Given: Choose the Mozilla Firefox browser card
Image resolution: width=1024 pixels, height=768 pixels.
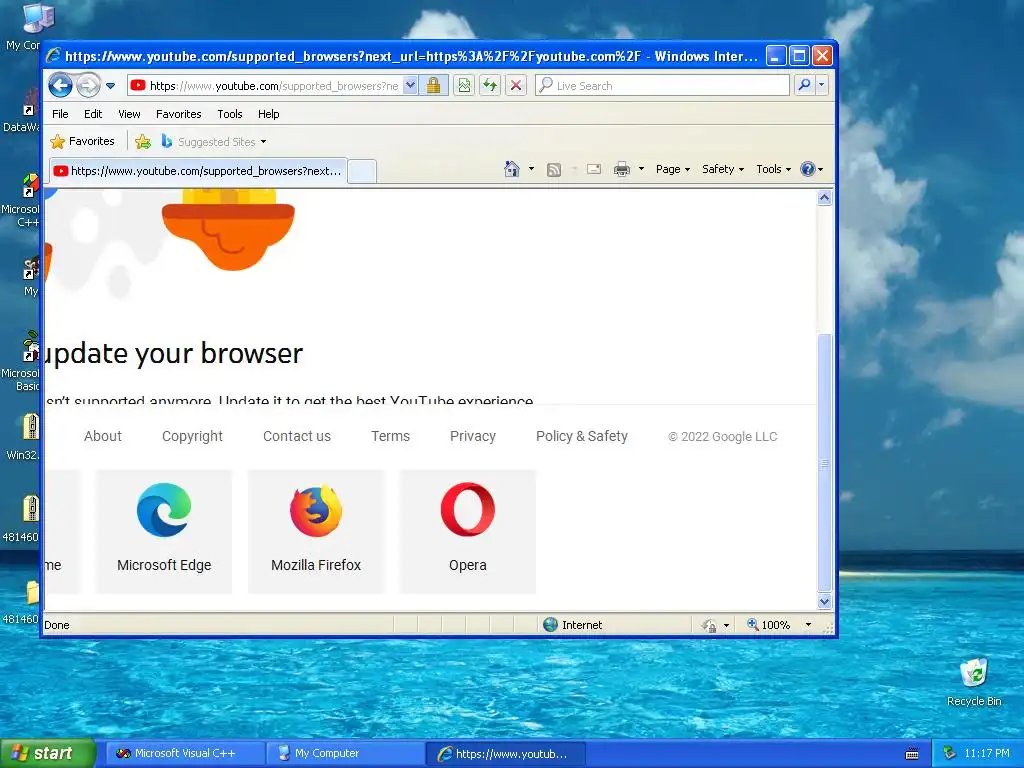Looking at the screenshot, I should click(x=316, y=532).
